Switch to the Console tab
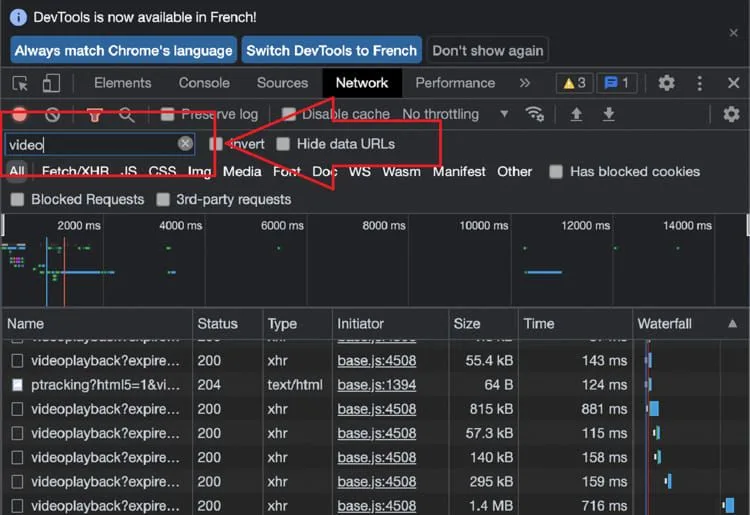Viewport: 750px width, 515px height. pos(204,83)
